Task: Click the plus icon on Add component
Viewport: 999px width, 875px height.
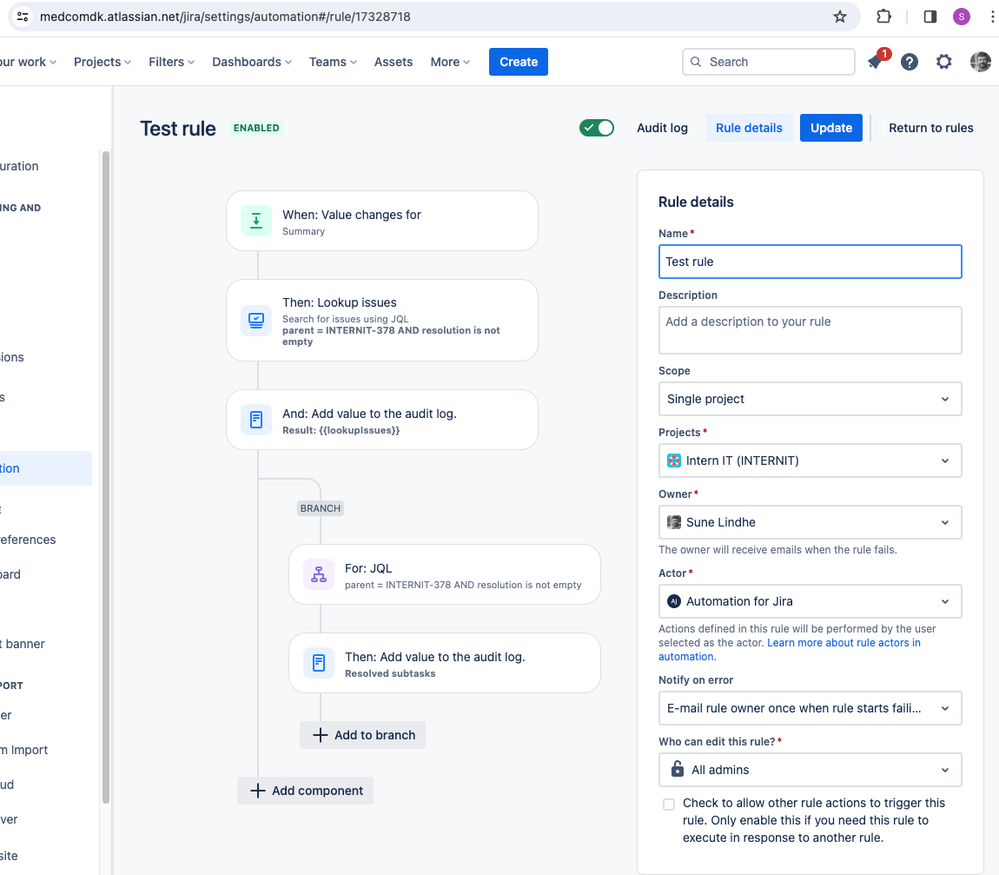Action: click(257, 790)
